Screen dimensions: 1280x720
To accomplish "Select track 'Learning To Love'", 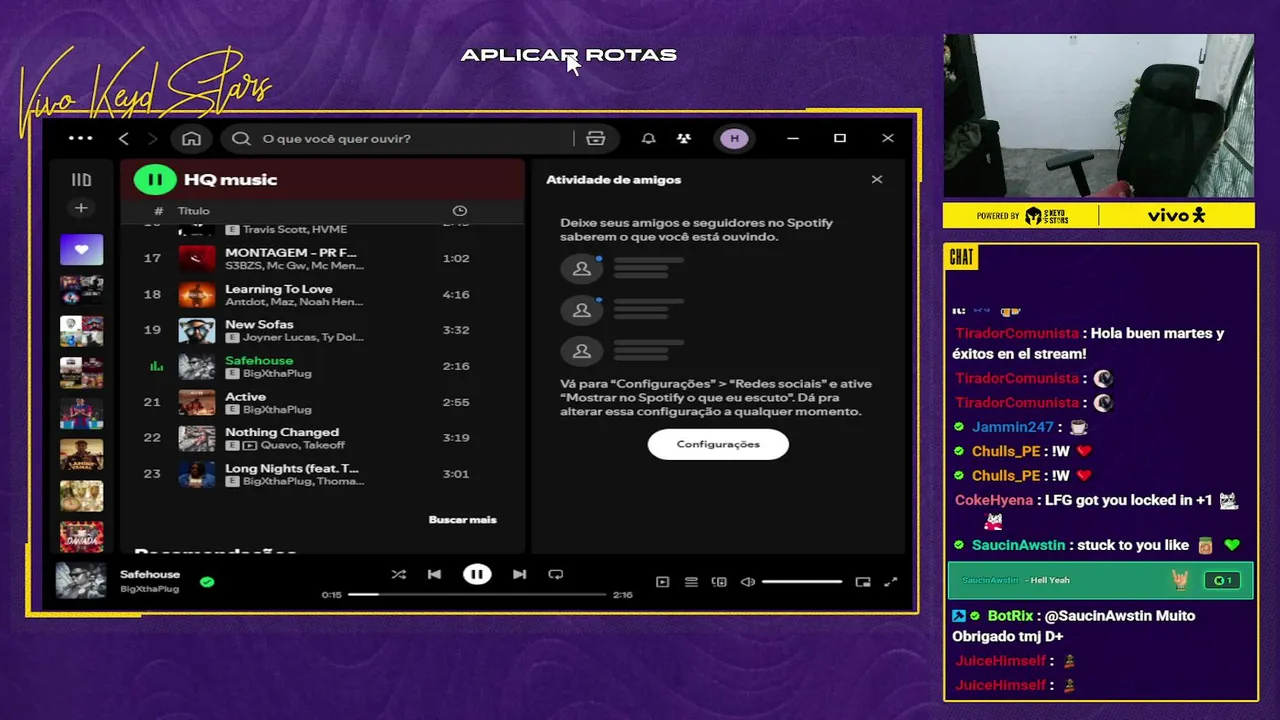I will 322,294.
